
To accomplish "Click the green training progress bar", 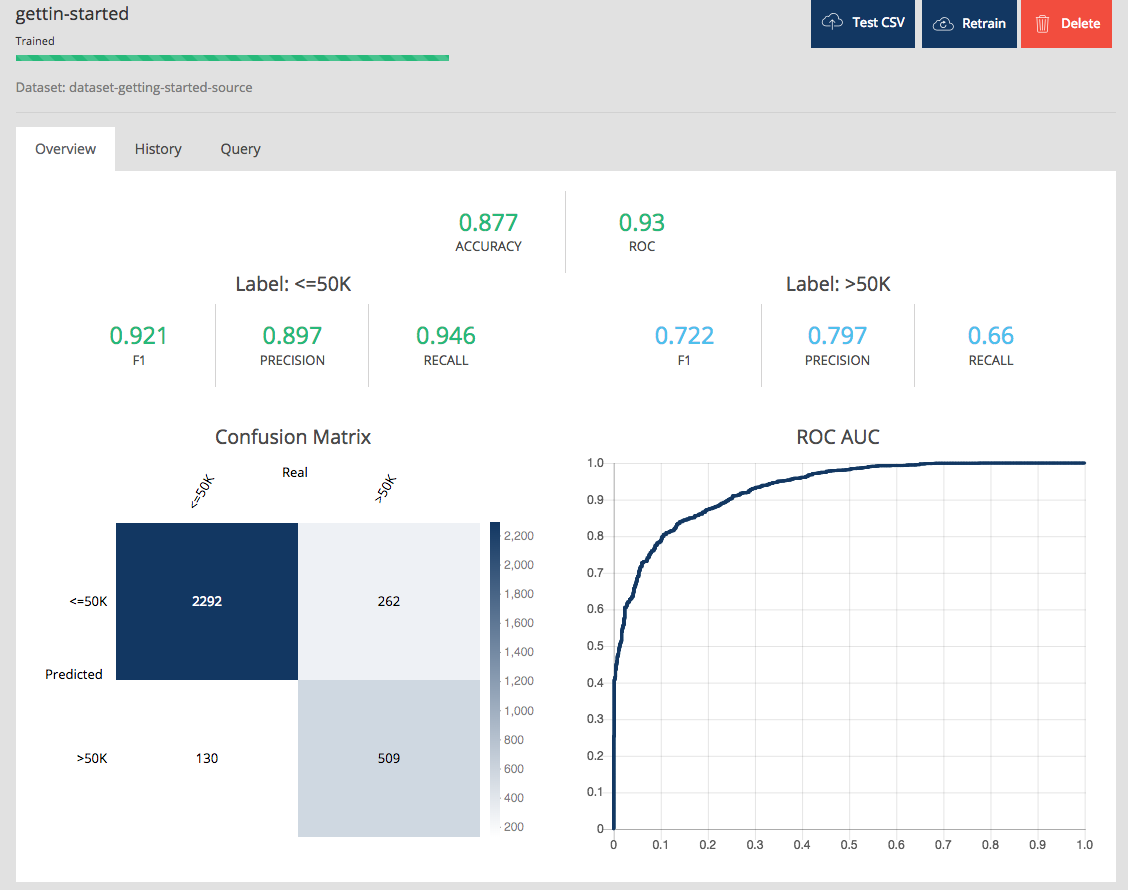I will pos(230,58).
